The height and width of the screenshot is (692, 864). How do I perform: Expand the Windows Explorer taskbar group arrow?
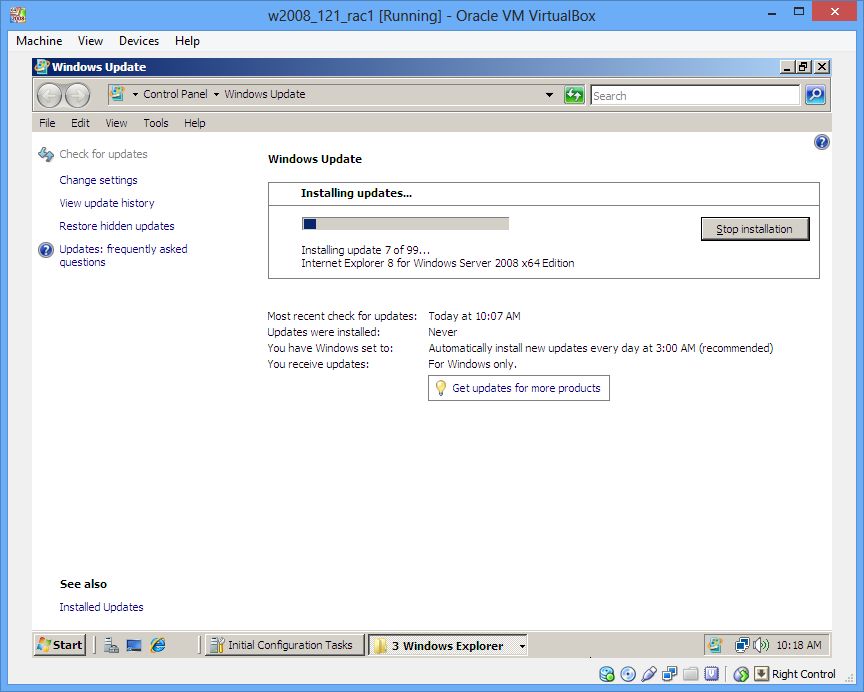(522, 646)
